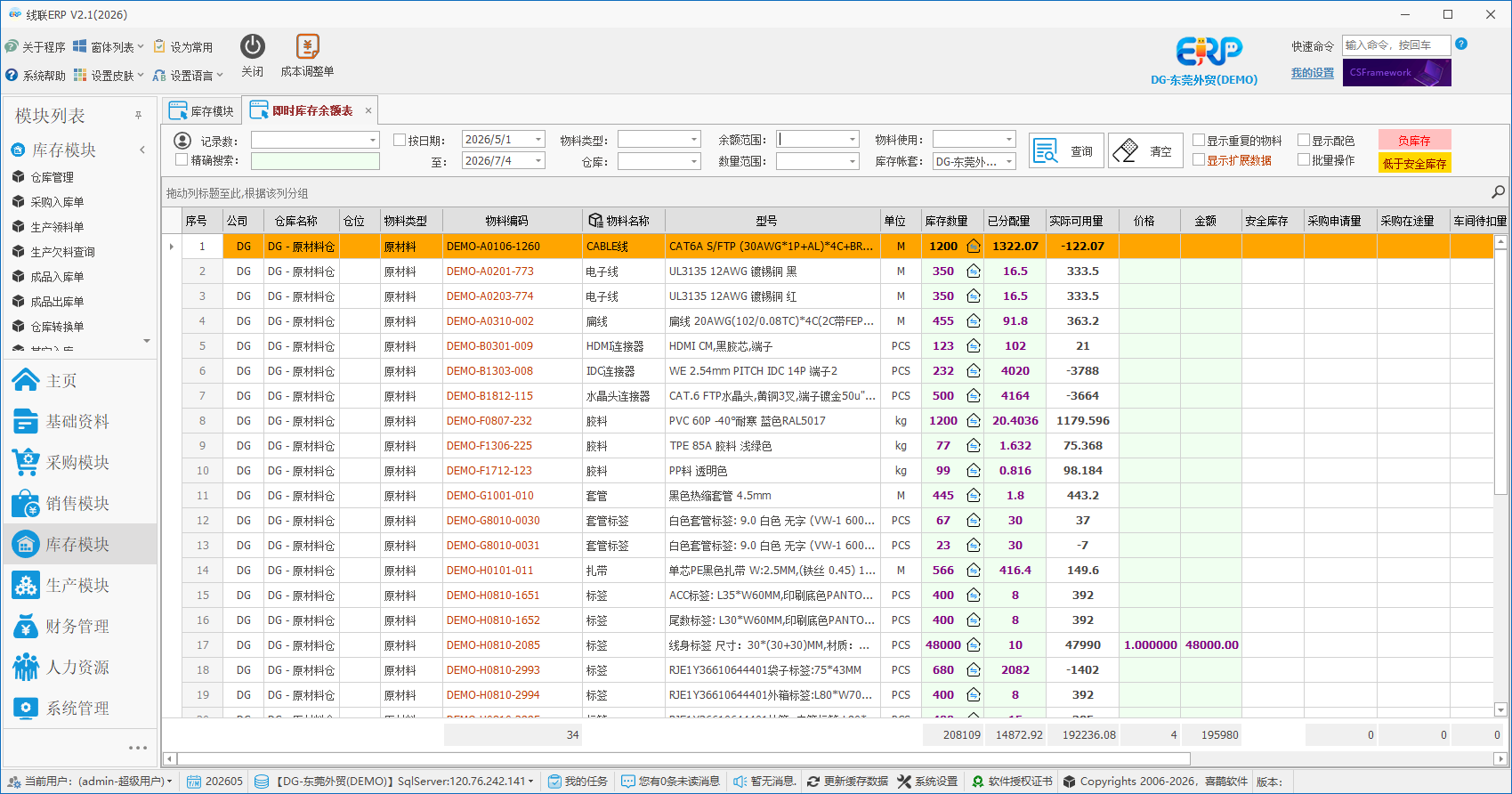Viewport: 1512px width, 794px height.
Task: Open the 设置皮肤 dropdown menu
Action: click(109, 76)
